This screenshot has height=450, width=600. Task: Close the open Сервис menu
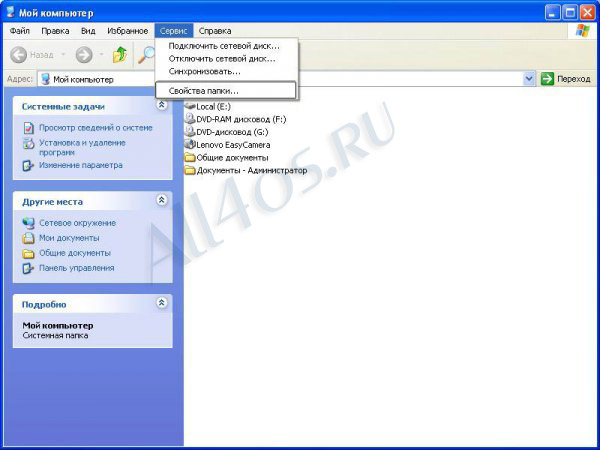click(174, 31)
